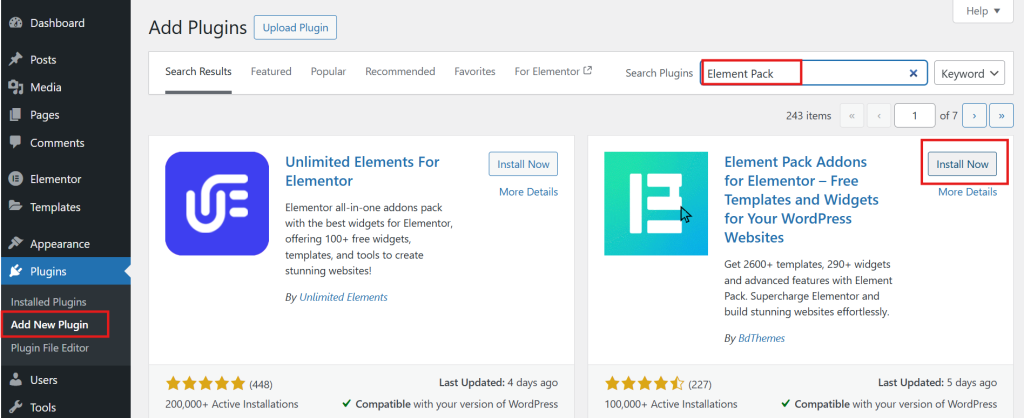
Task: Focus the Search Plugins input field
Action: coord(850,73)
